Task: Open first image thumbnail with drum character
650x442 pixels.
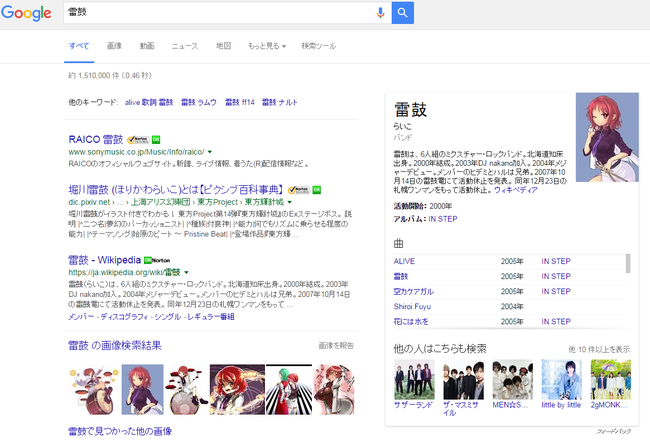Action: (93, 389)
